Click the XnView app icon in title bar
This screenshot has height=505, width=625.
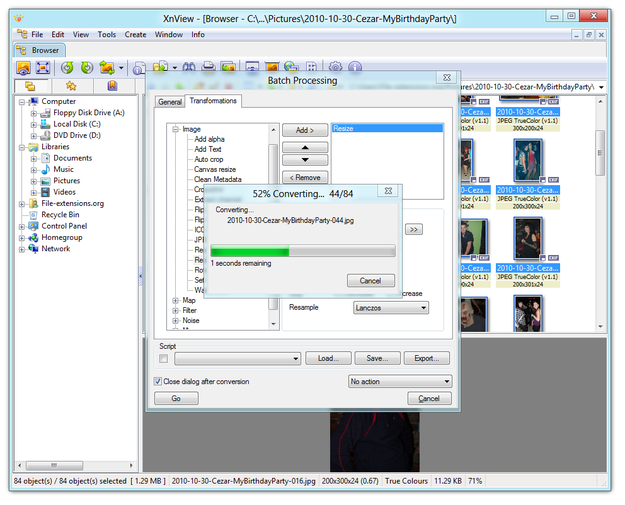[x=19, y=18]
